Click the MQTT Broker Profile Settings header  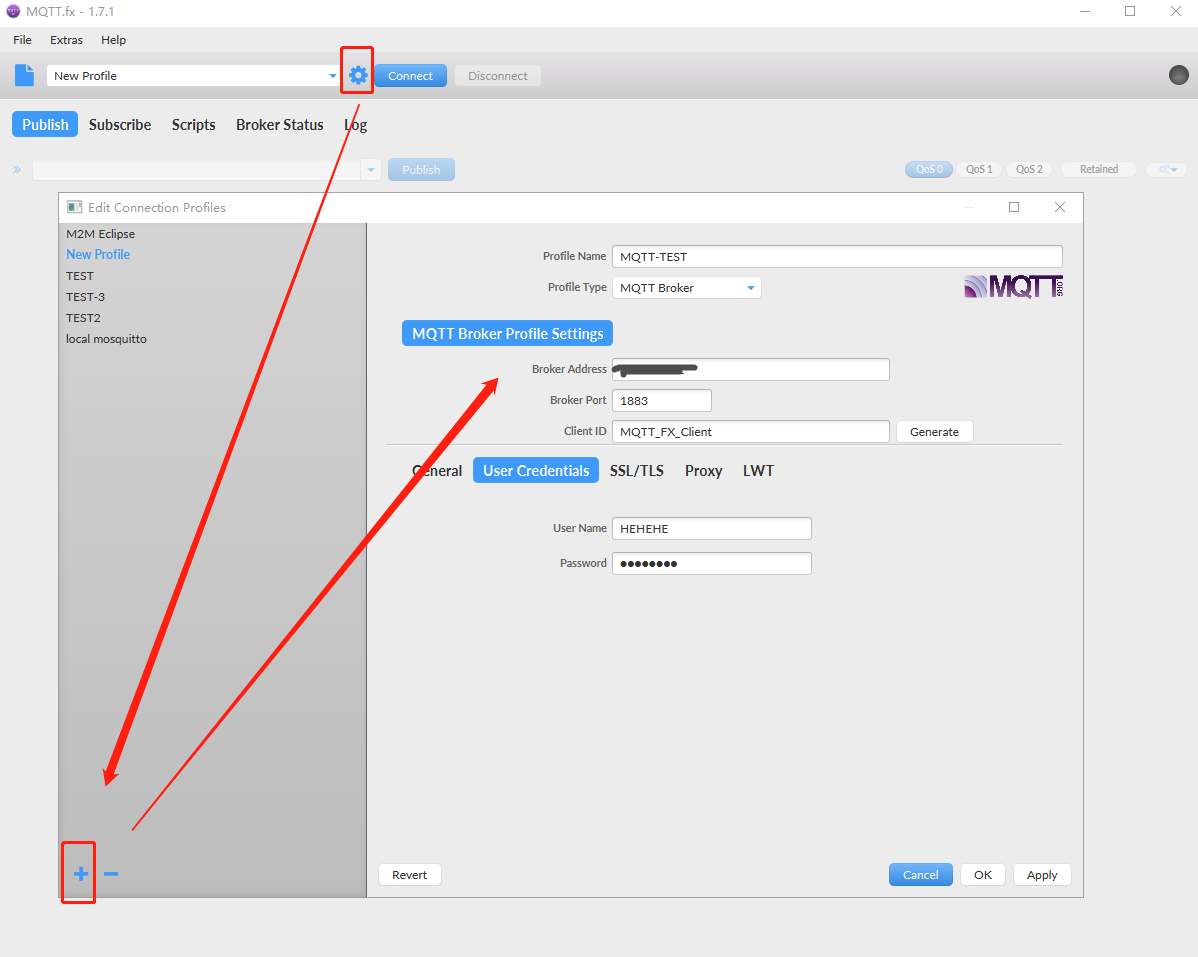click(x=507, y=333)
